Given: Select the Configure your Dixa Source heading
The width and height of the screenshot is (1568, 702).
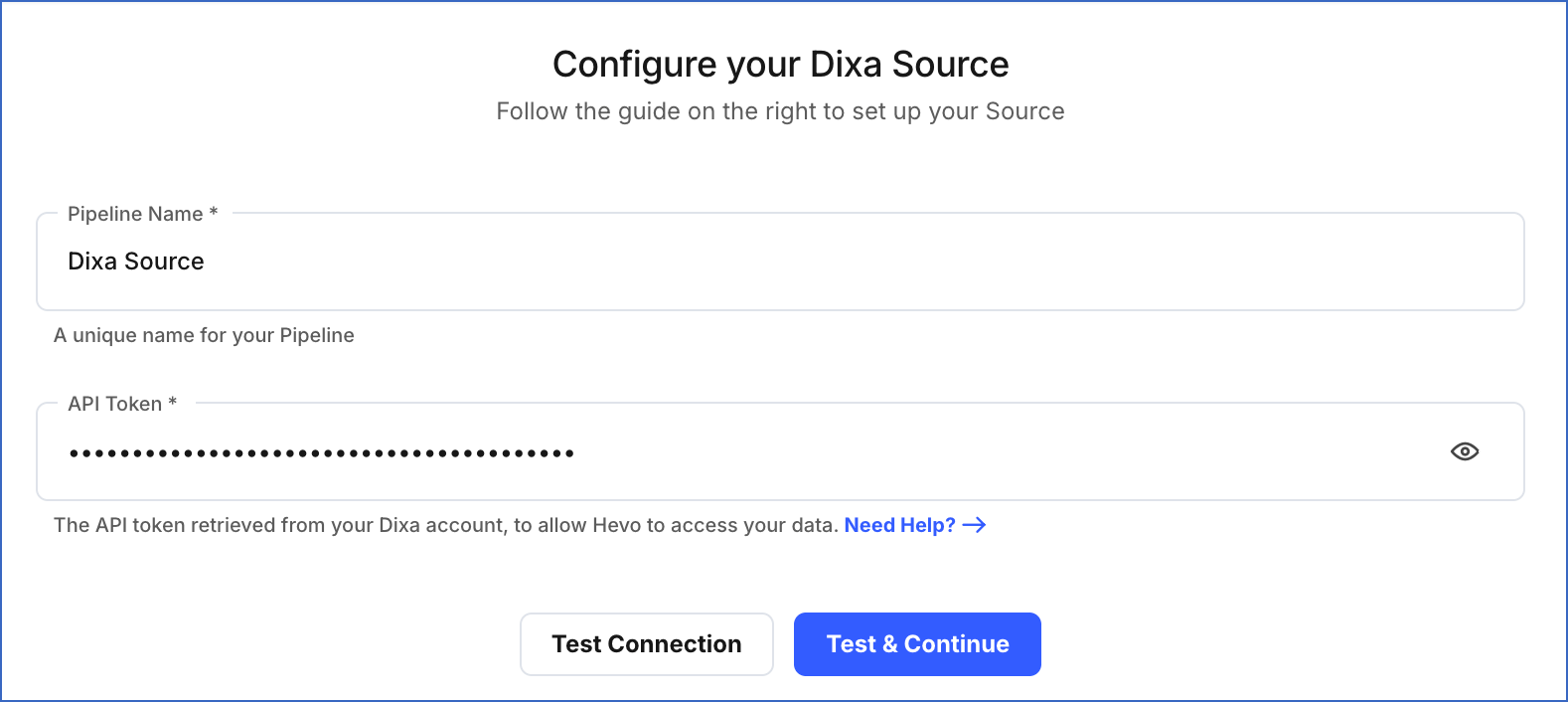Looking at the screenshot, I should pyautogui.click(x=781, y=64).
